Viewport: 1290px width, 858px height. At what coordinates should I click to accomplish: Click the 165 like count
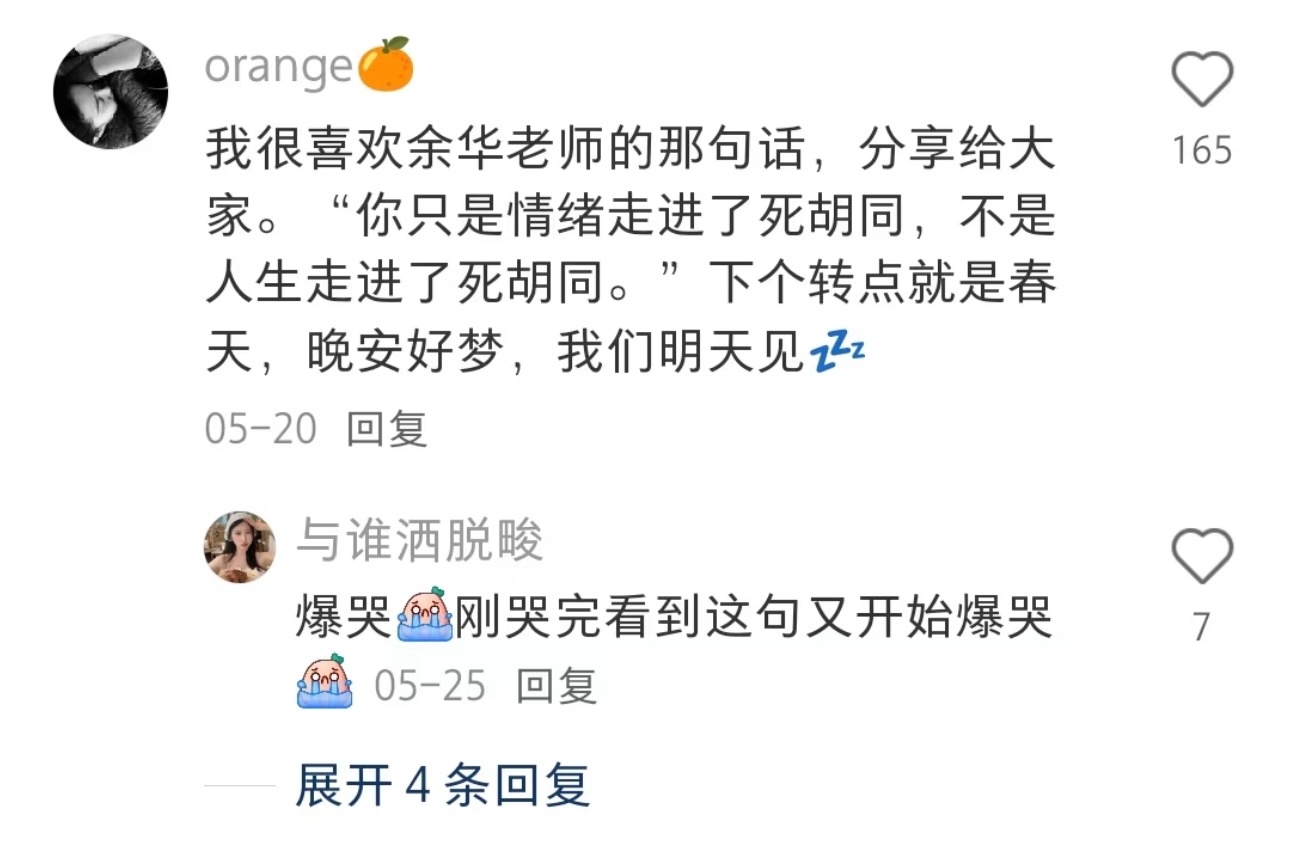(1202, 150)
